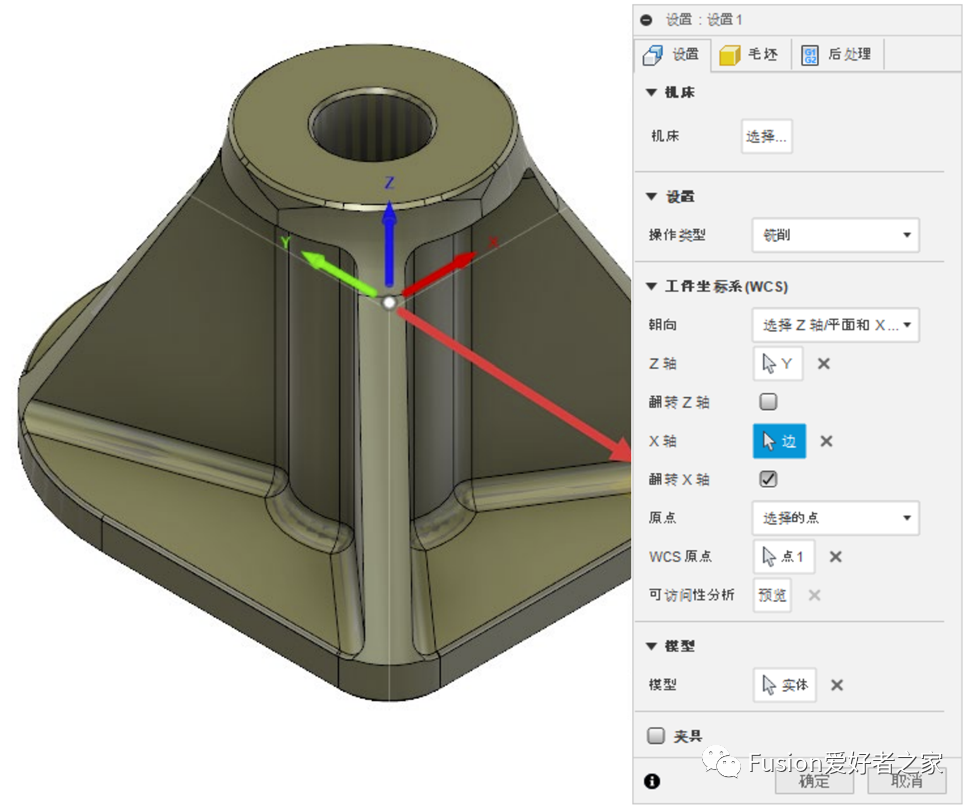Open the 操作类型 dropdown
Image resolution: width=975 pixels, height=806 pixels.
coord(835,236)
